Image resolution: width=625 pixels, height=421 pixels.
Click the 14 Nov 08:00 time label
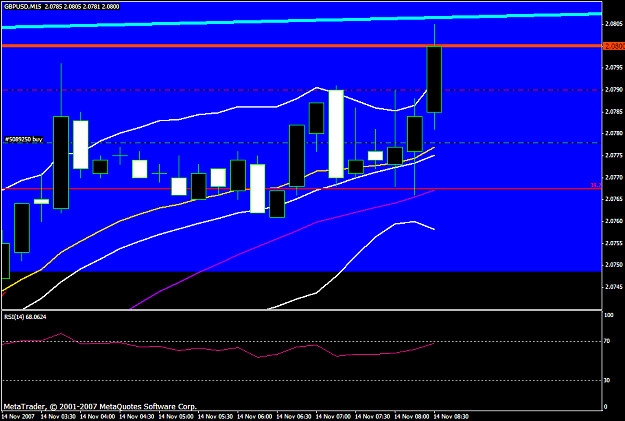pos(412,417)
